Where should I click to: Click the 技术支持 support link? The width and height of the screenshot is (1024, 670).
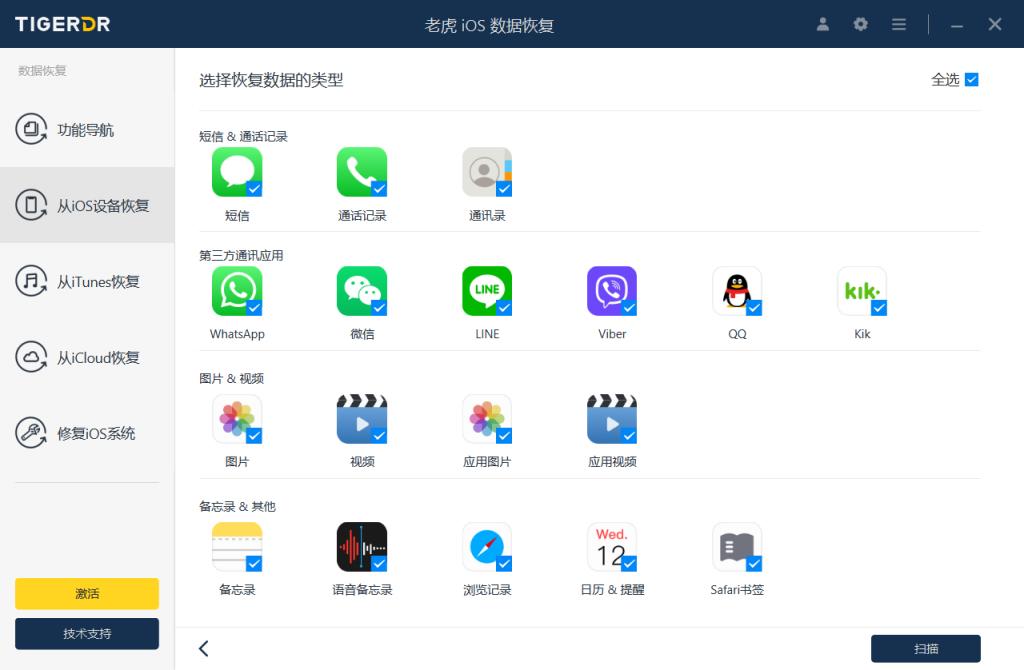coord(87,633)
